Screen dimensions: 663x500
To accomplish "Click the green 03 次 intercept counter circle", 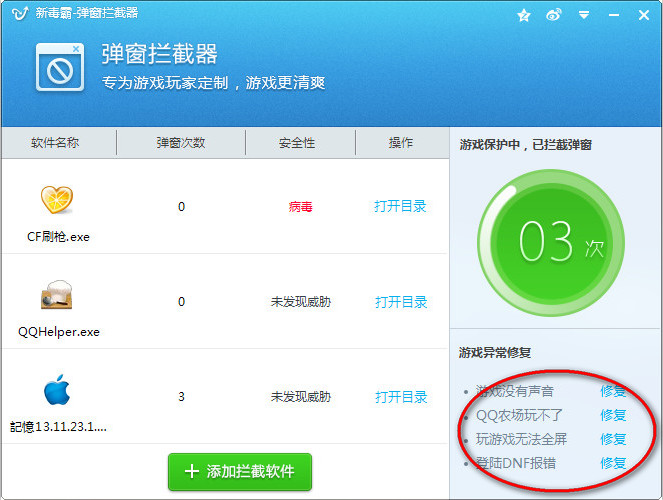I will (551, 243).
